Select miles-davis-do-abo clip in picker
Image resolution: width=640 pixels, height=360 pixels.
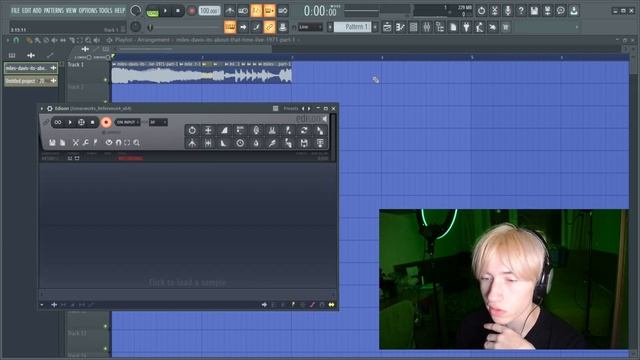pos(31,68)
